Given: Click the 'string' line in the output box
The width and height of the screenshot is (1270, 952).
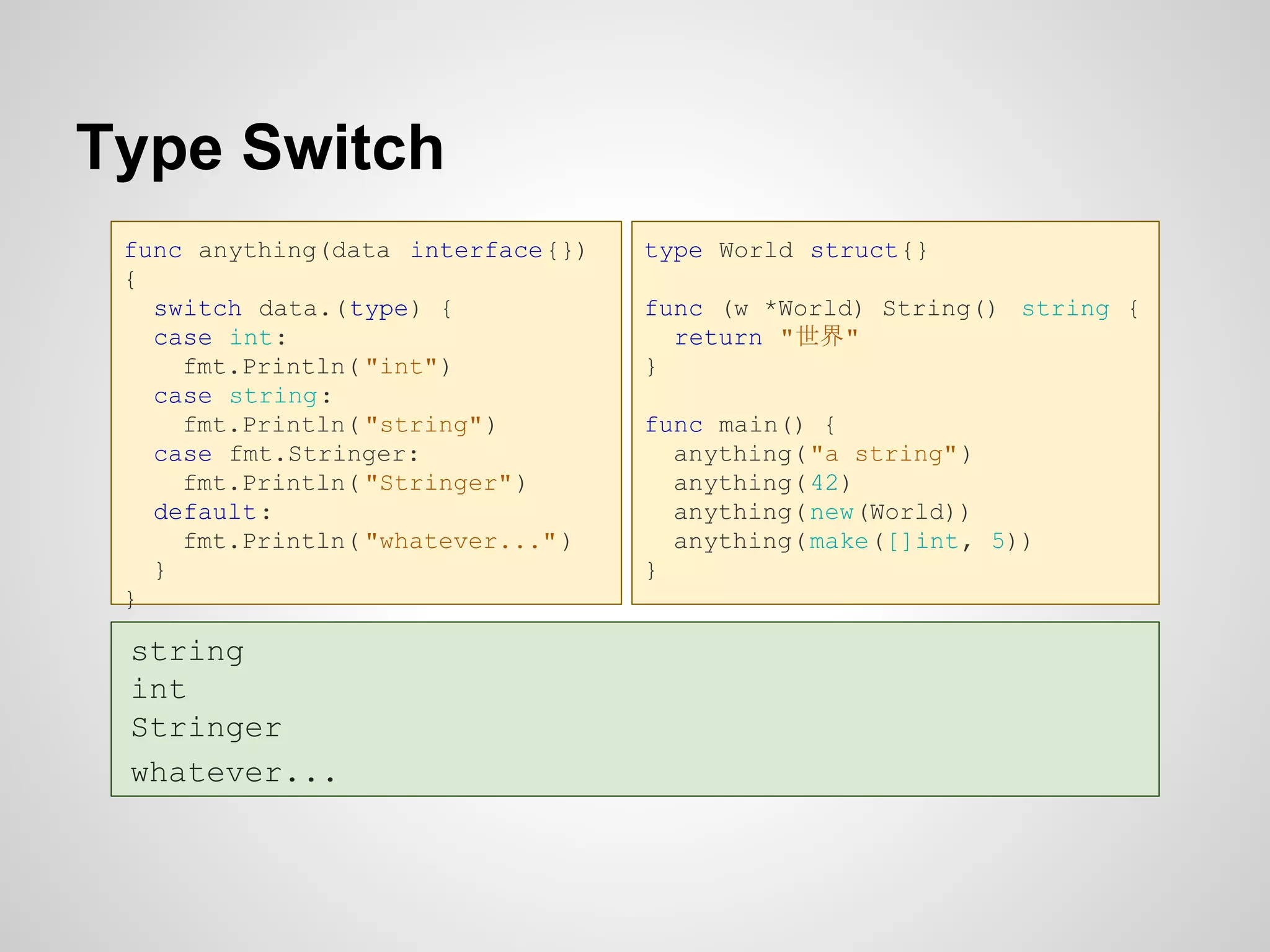Looking at the screenshot, I should point(187,653).
